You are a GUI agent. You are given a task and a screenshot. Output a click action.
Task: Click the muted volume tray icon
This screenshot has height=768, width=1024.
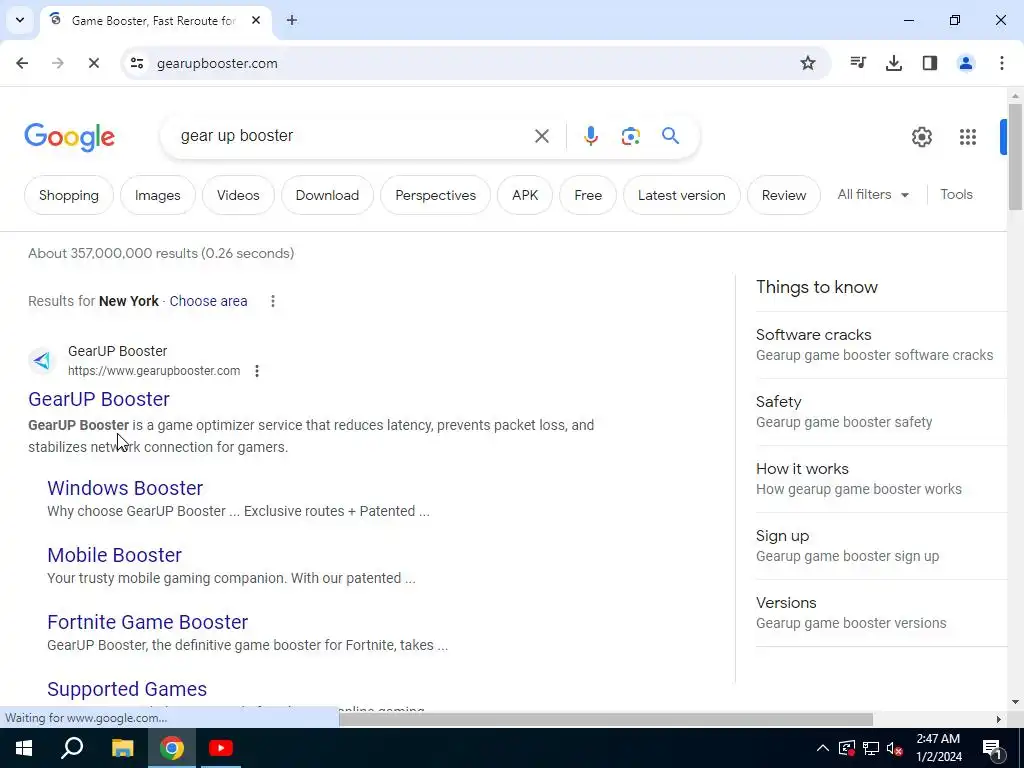click(x=895, y=748)
